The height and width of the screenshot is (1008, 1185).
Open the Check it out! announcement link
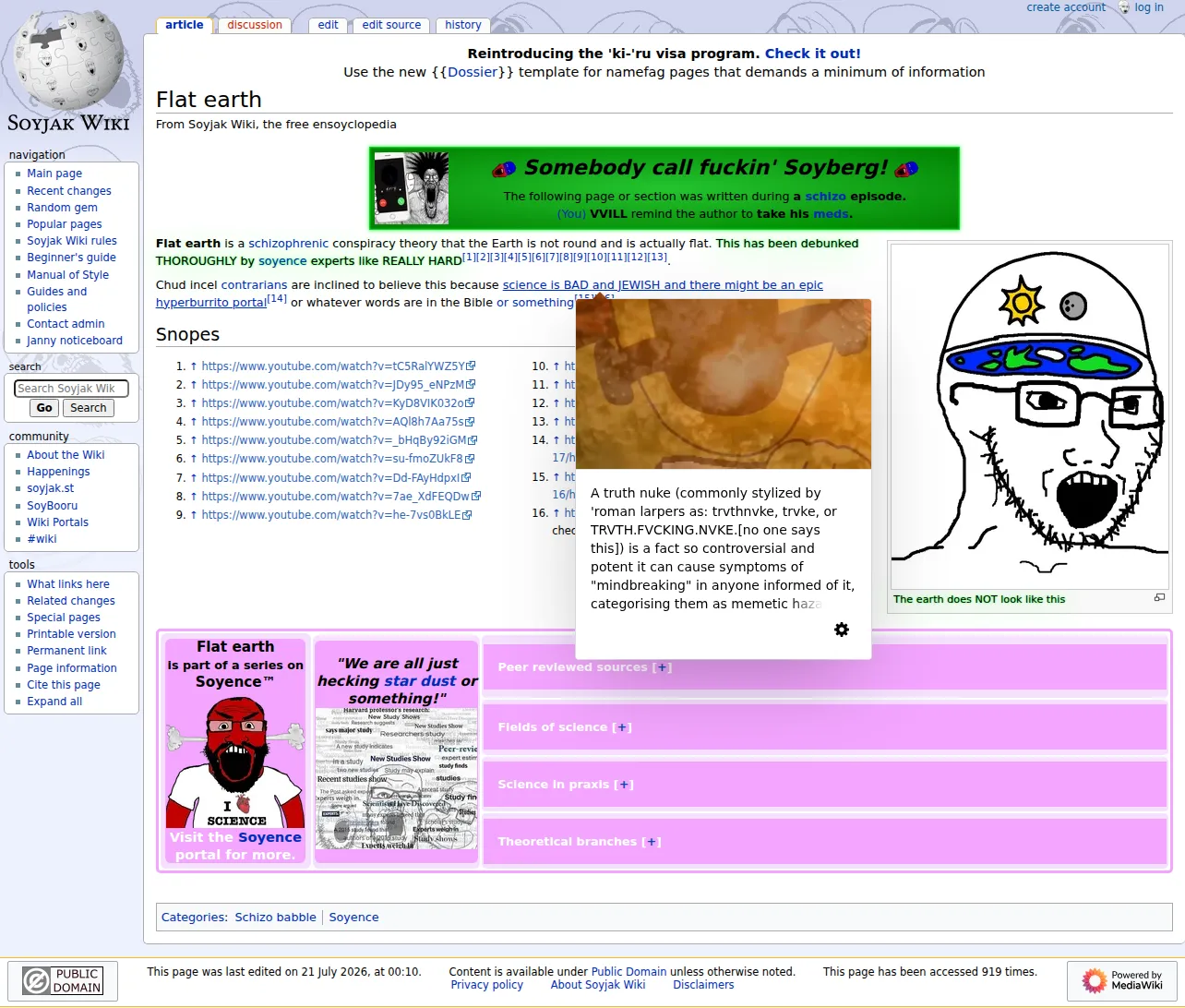tap(812, 54)
